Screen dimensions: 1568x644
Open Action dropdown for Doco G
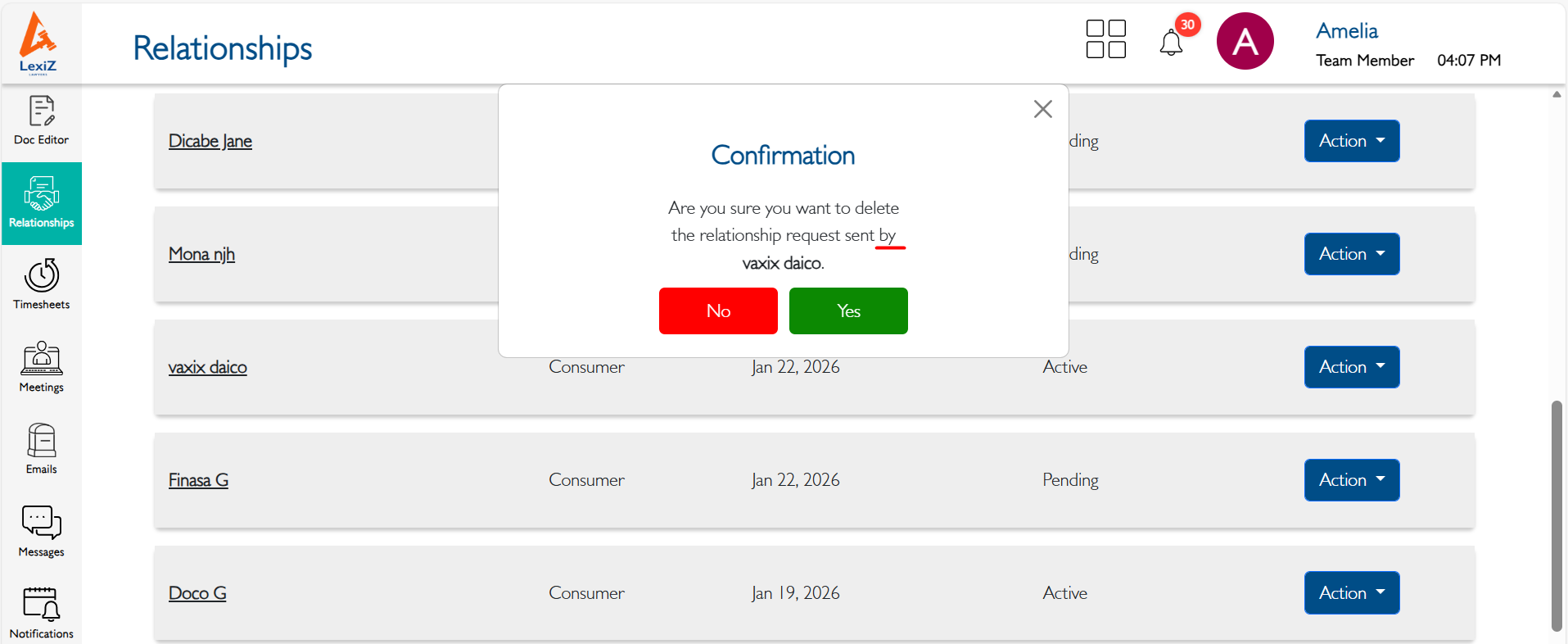click(1351, 592)
